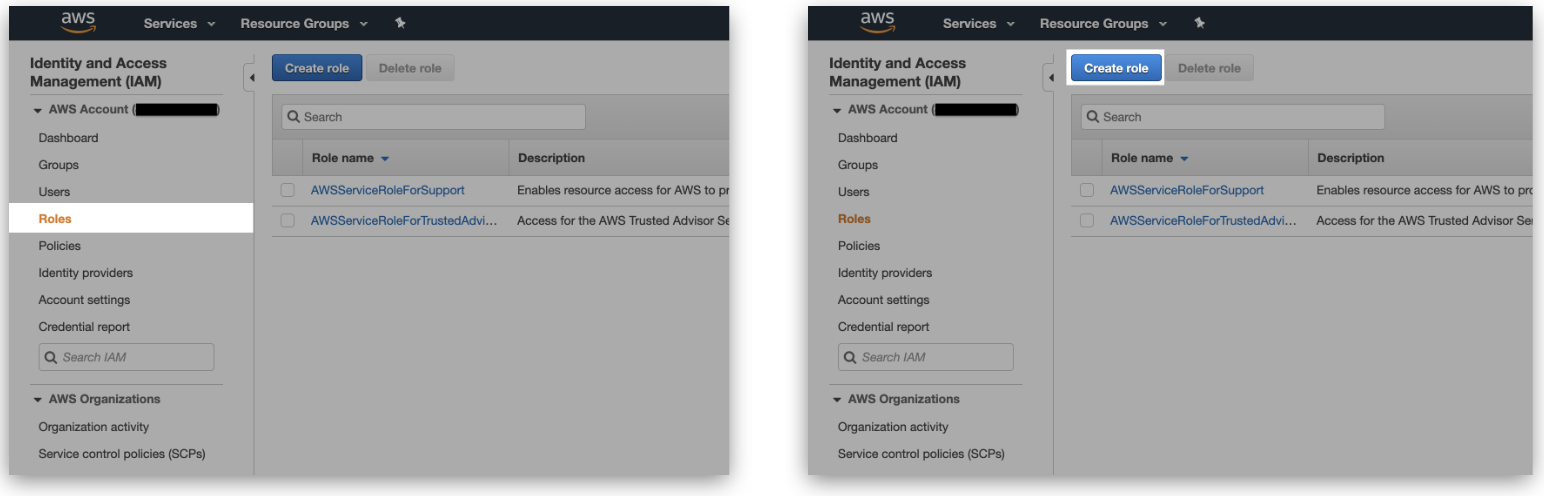Open Identity providers in the left screenshot
This screenshot has width=1544, height=496.
click(85, 273)
